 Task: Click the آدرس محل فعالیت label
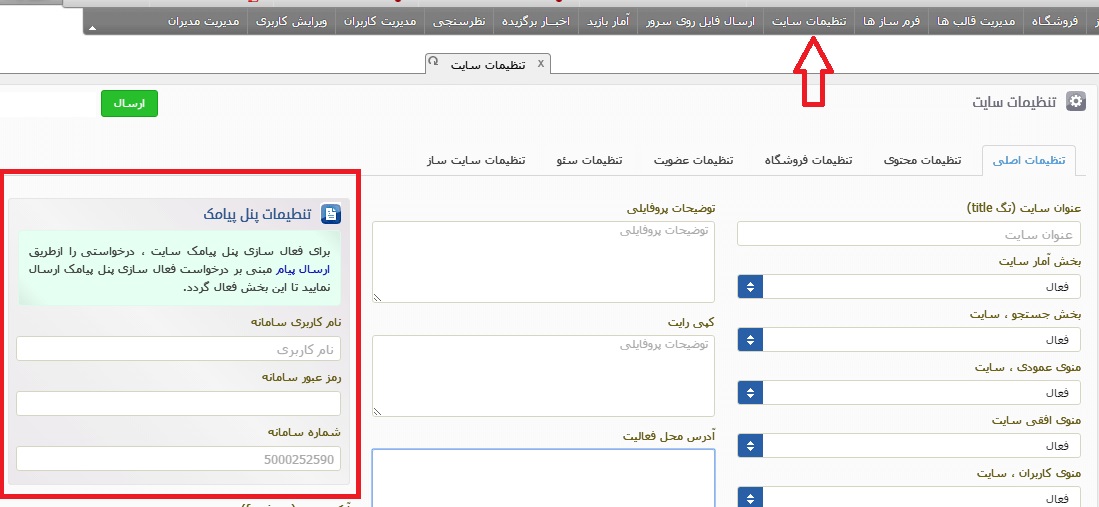[x=669, y=436]
